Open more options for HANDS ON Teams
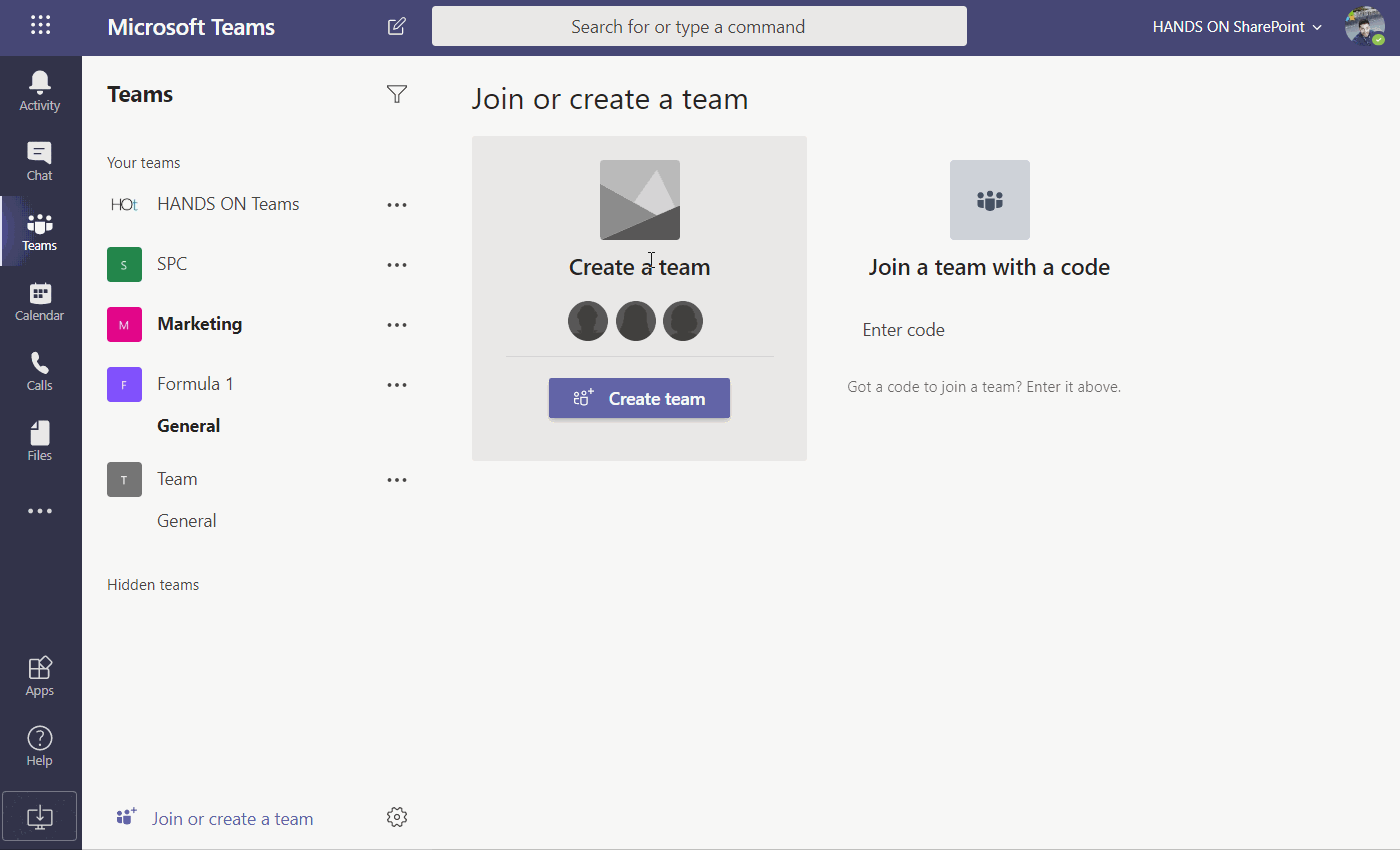 click(x=397, y=205)
